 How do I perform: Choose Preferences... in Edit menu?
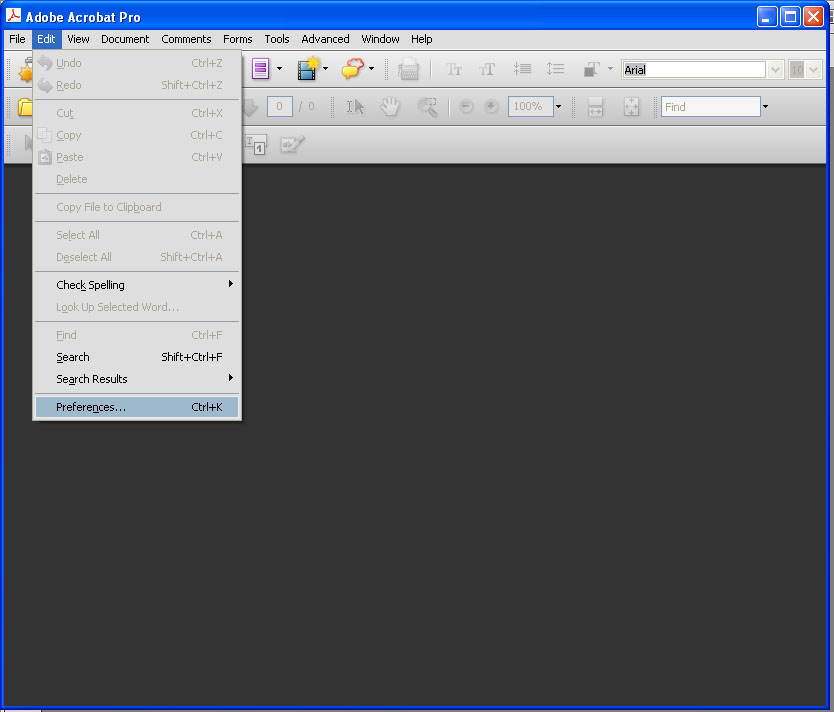click(x=137, y=407)
